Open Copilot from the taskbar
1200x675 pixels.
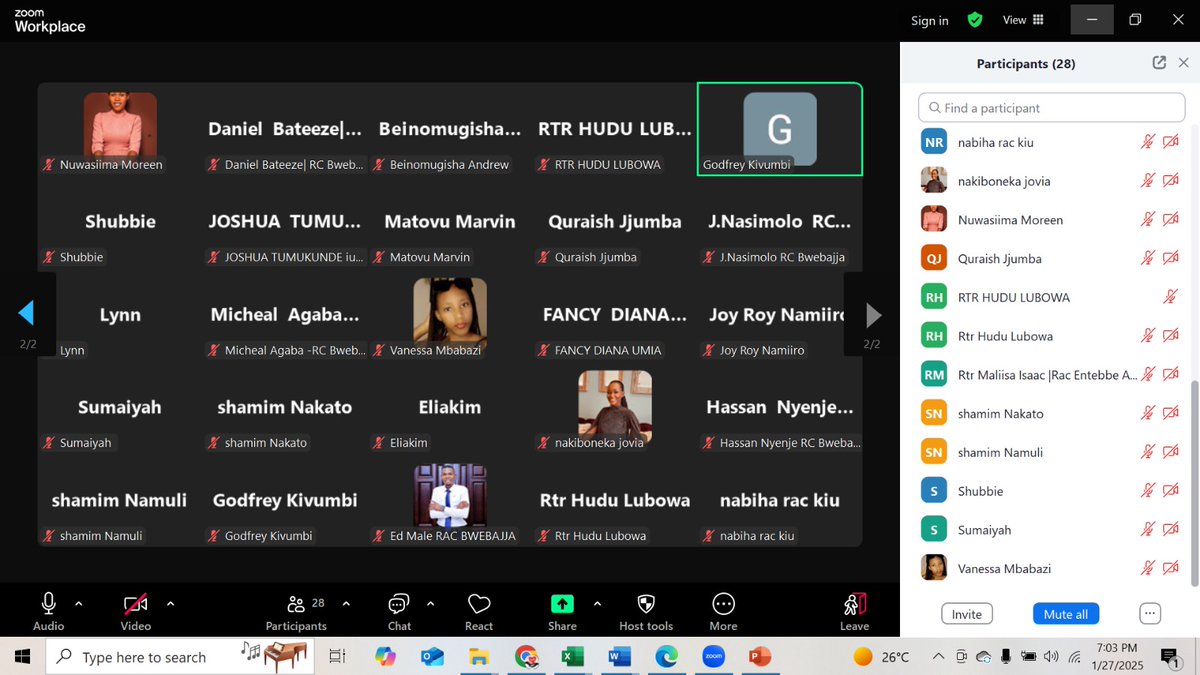(x=385, y=657)
